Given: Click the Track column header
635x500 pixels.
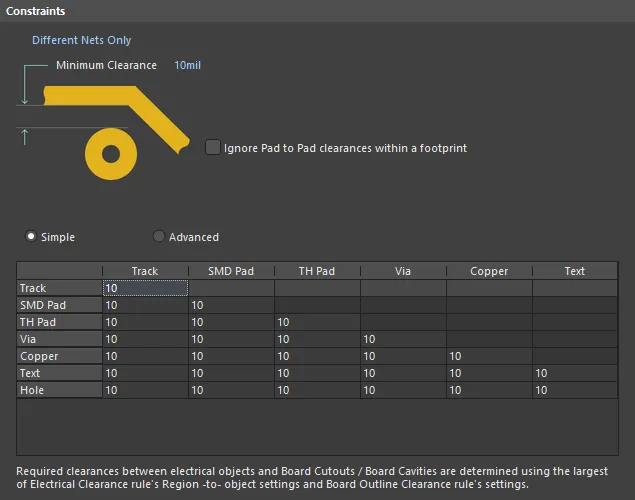Looking at the screenshot, I should tap(145, 271).
